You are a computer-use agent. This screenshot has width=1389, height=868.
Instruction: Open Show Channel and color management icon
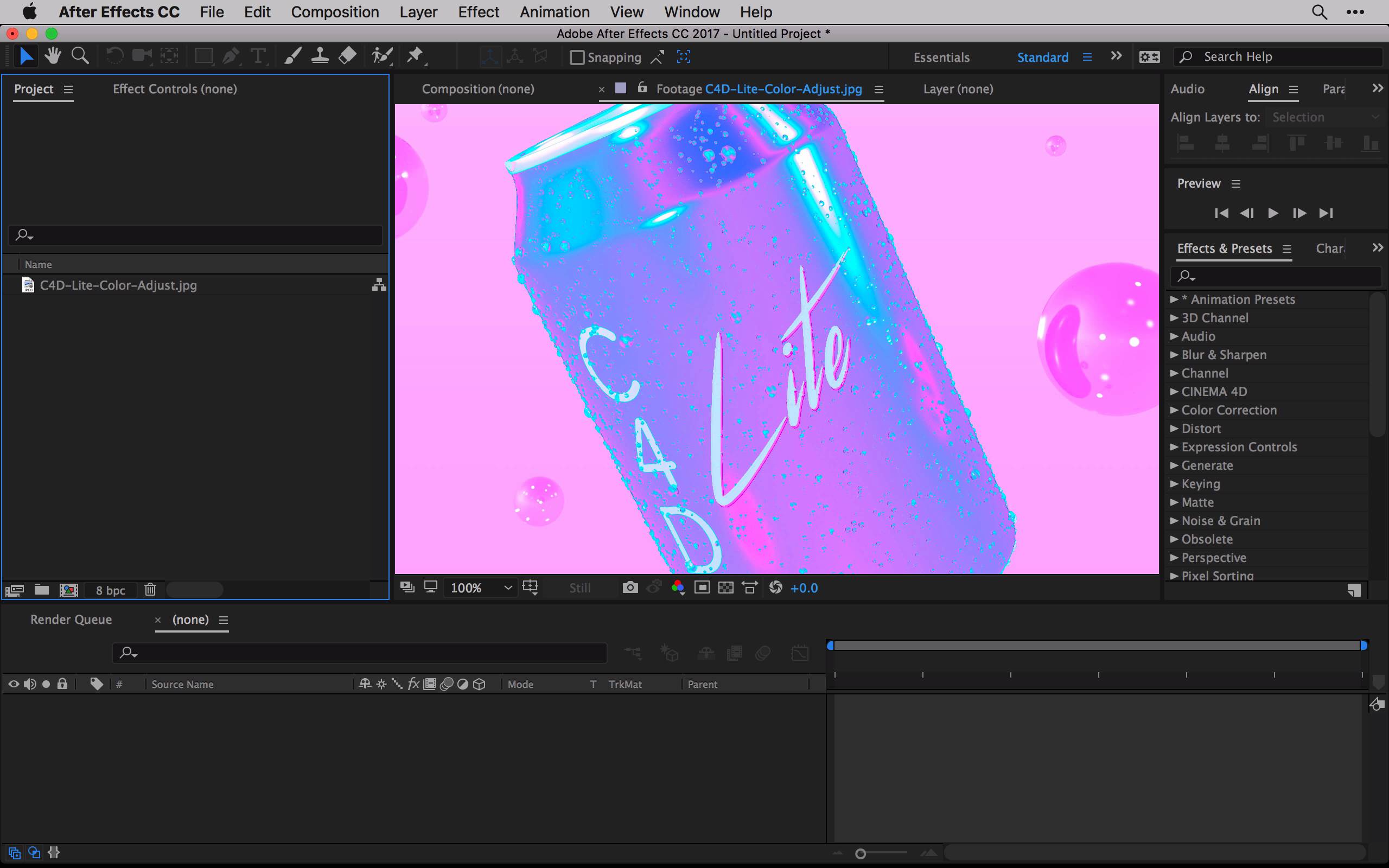[678, 588]
